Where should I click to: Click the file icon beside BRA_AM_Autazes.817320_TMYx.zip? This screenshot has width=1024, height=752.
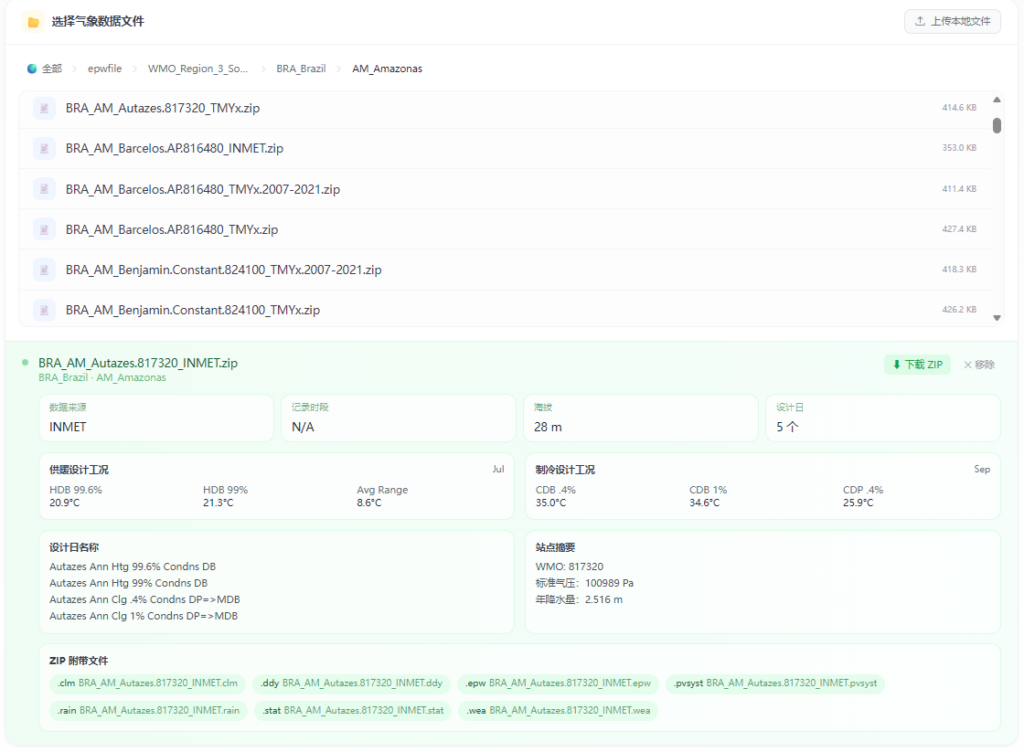(44, 108)
